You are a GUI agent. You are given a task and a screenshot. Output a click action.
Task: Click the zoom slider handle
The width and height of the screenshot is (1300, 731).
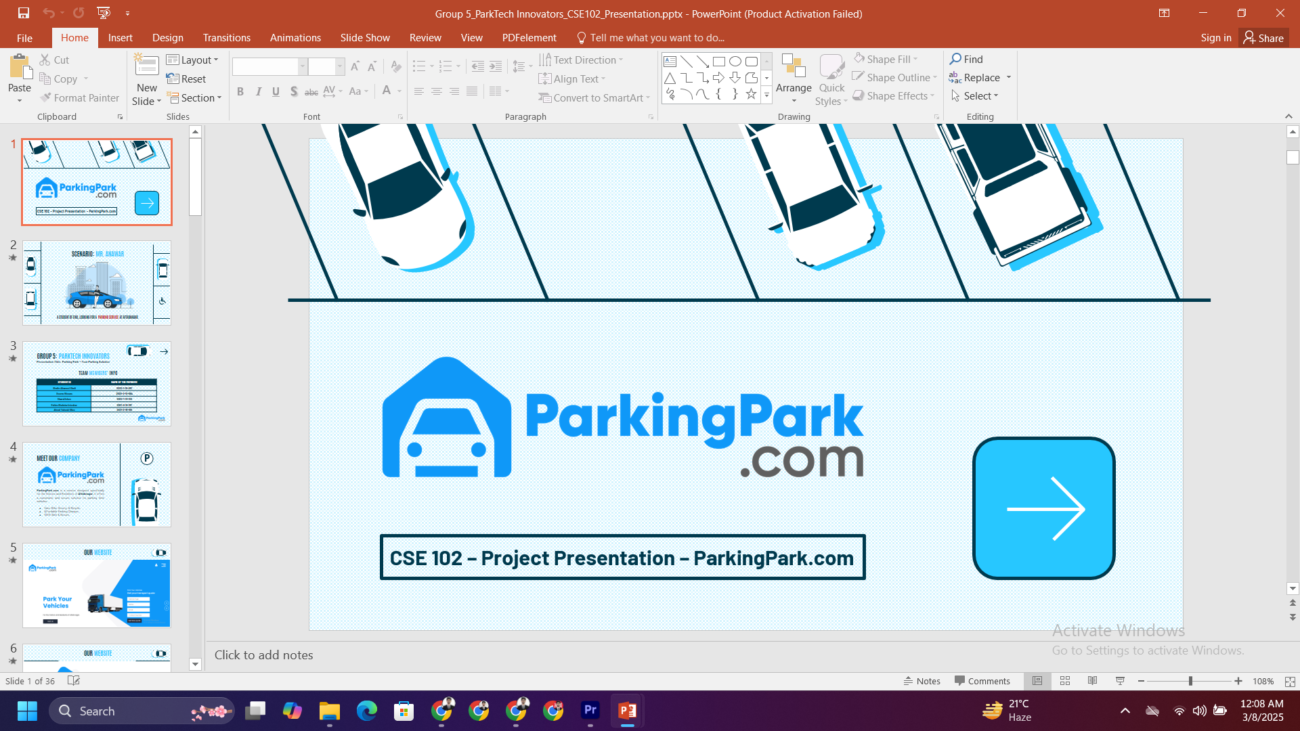point(1190,681)
